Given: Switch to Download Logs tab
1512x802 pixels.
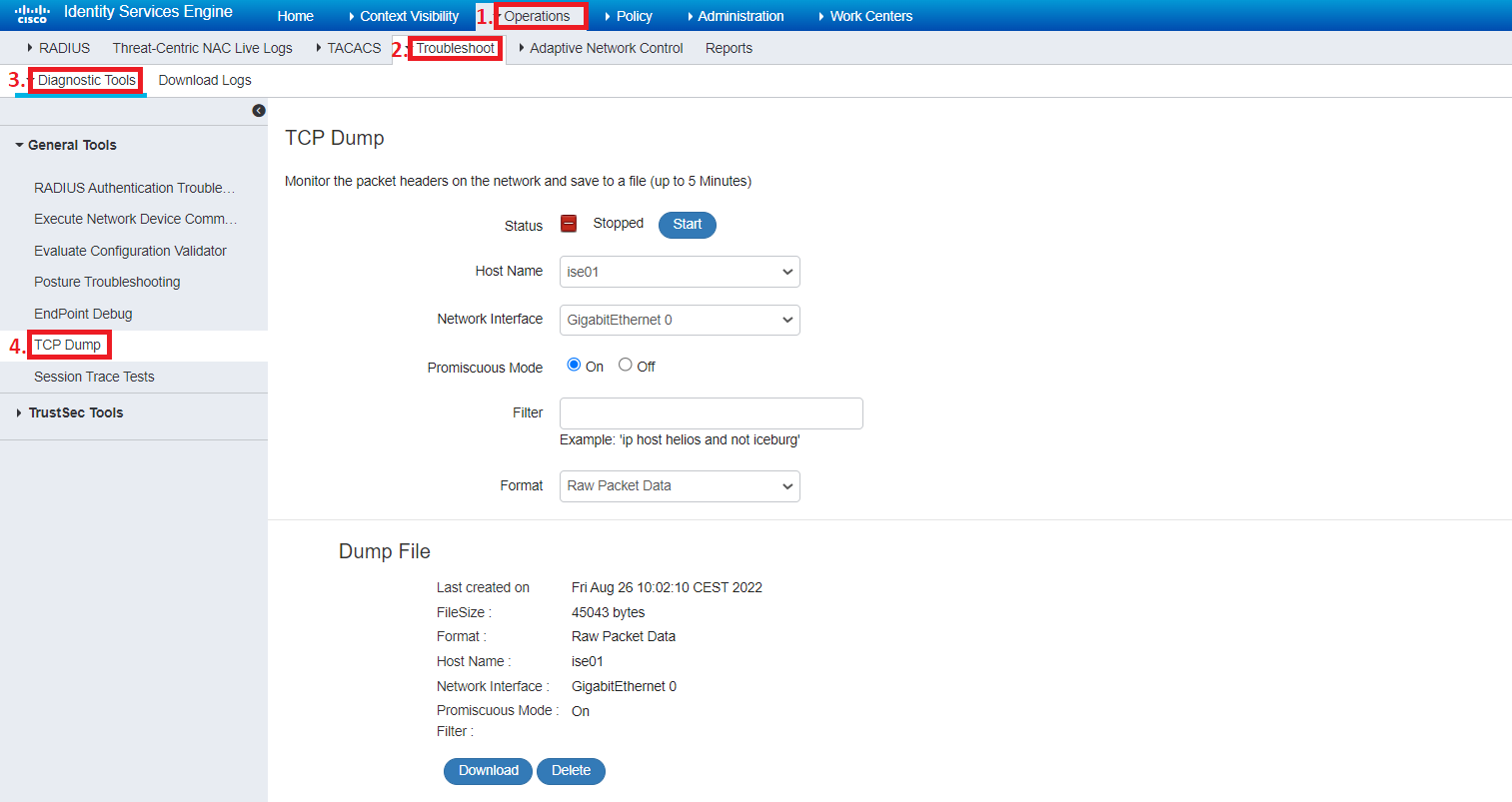Looking at the screenshot, I should coord(205,80).
